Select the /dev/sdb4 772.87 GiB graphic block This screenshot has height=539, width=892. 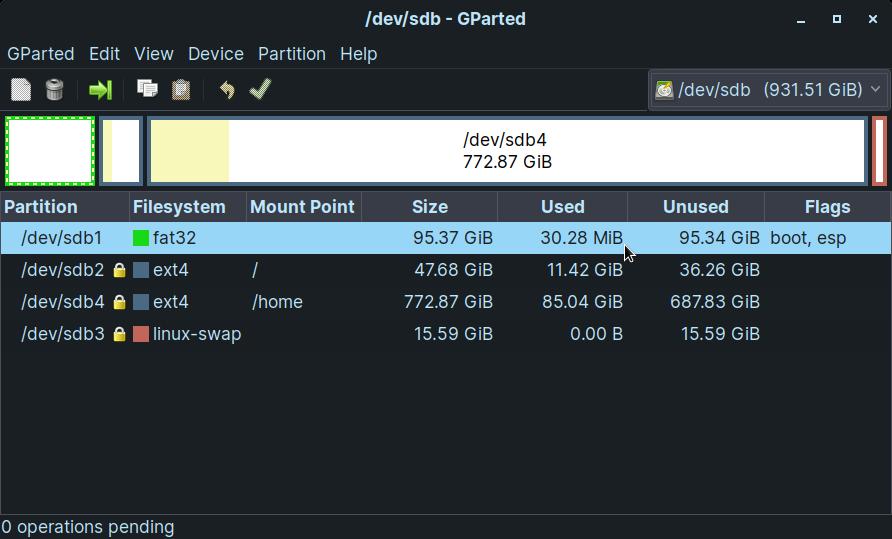[x=507, y=151]
